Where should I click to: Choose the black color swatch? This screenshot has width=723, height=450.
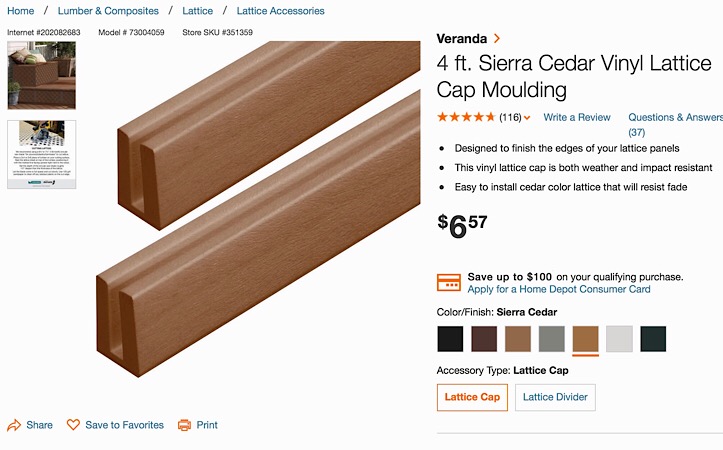pos(450,339)
